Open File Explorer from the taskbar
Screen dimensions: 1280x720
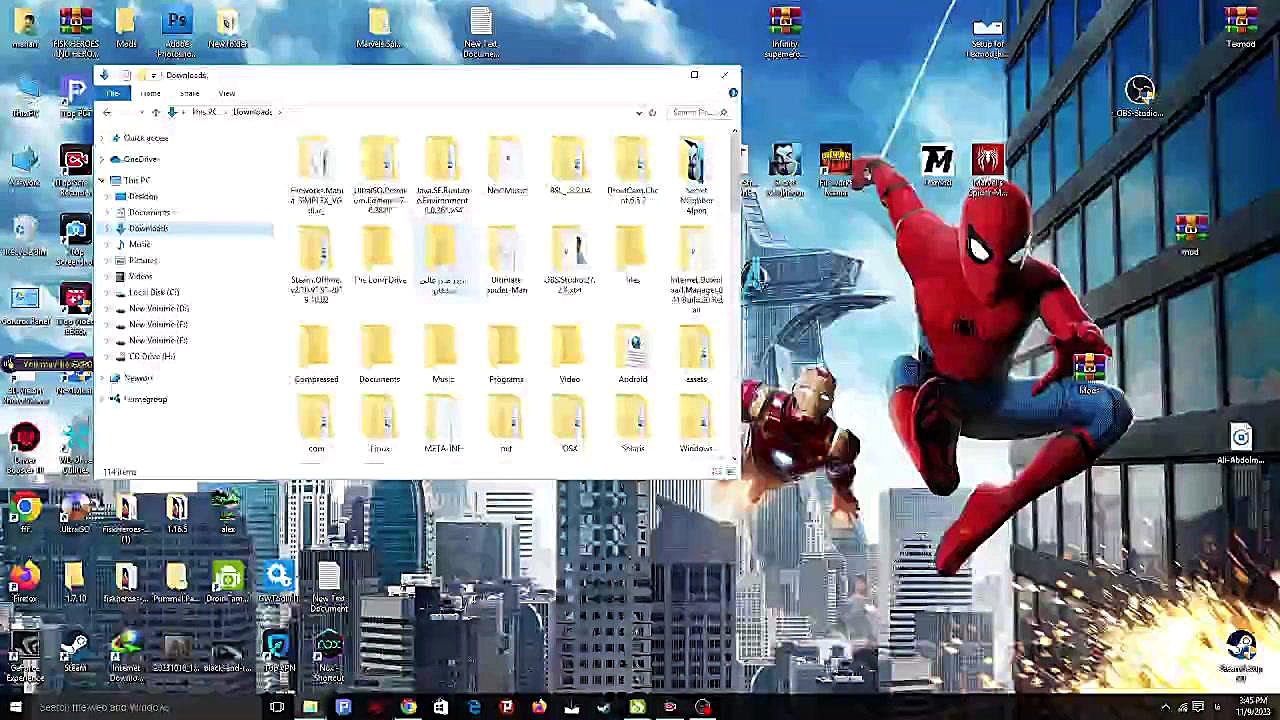[x=310, y=707]
